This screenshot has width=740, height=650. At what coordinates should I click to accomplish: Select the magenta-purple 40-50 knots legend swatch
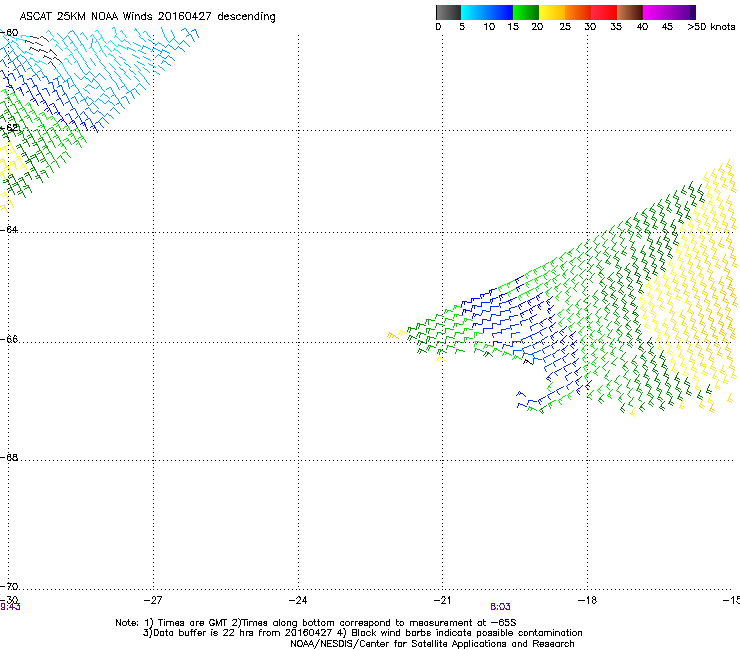[x=669, y=12]
